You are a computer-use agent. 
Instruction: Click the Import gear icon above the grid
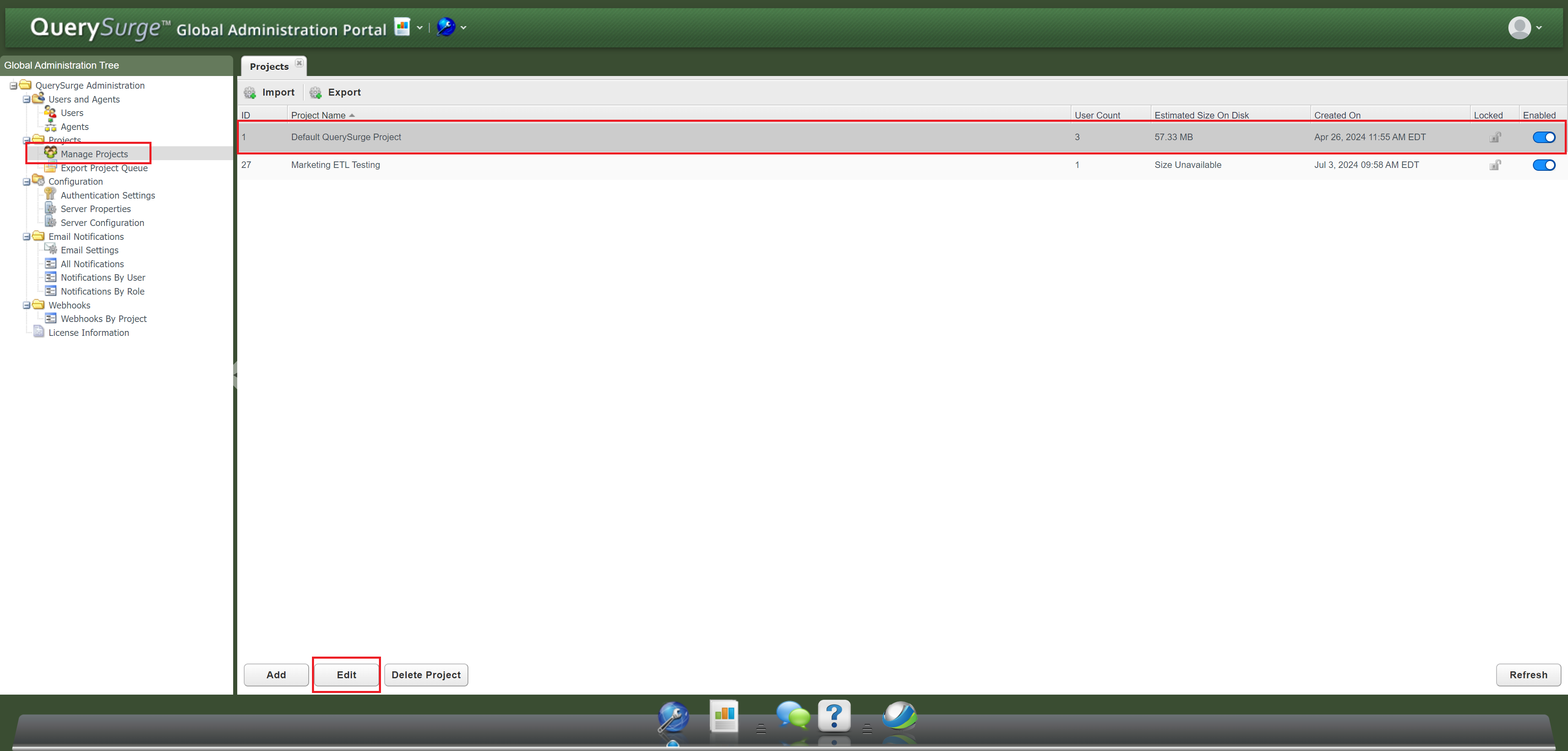(249, 92)
